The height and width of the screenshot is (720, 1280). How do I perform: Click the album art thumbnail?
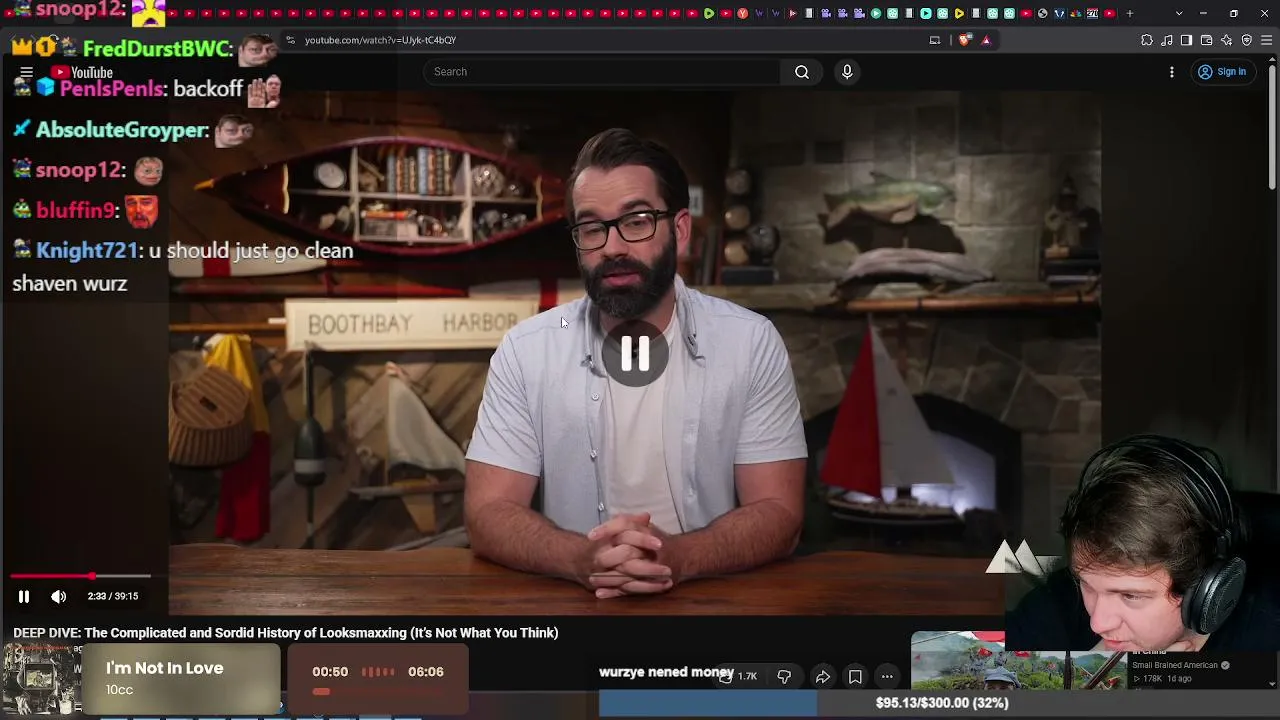tap(41, 680)
